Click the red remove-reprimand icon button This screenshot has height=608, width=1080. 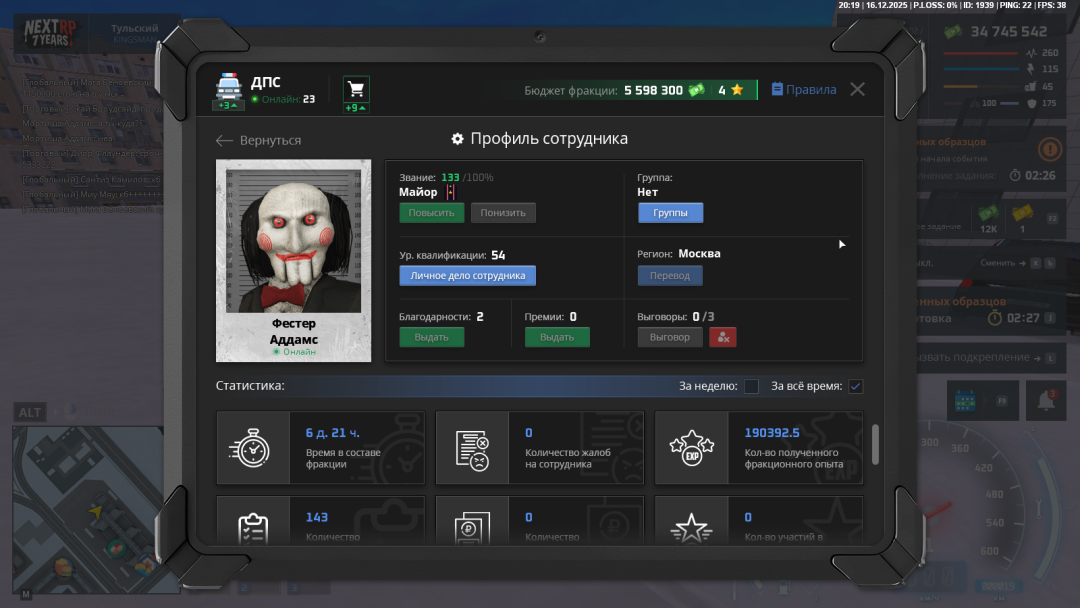coord(722,337)
